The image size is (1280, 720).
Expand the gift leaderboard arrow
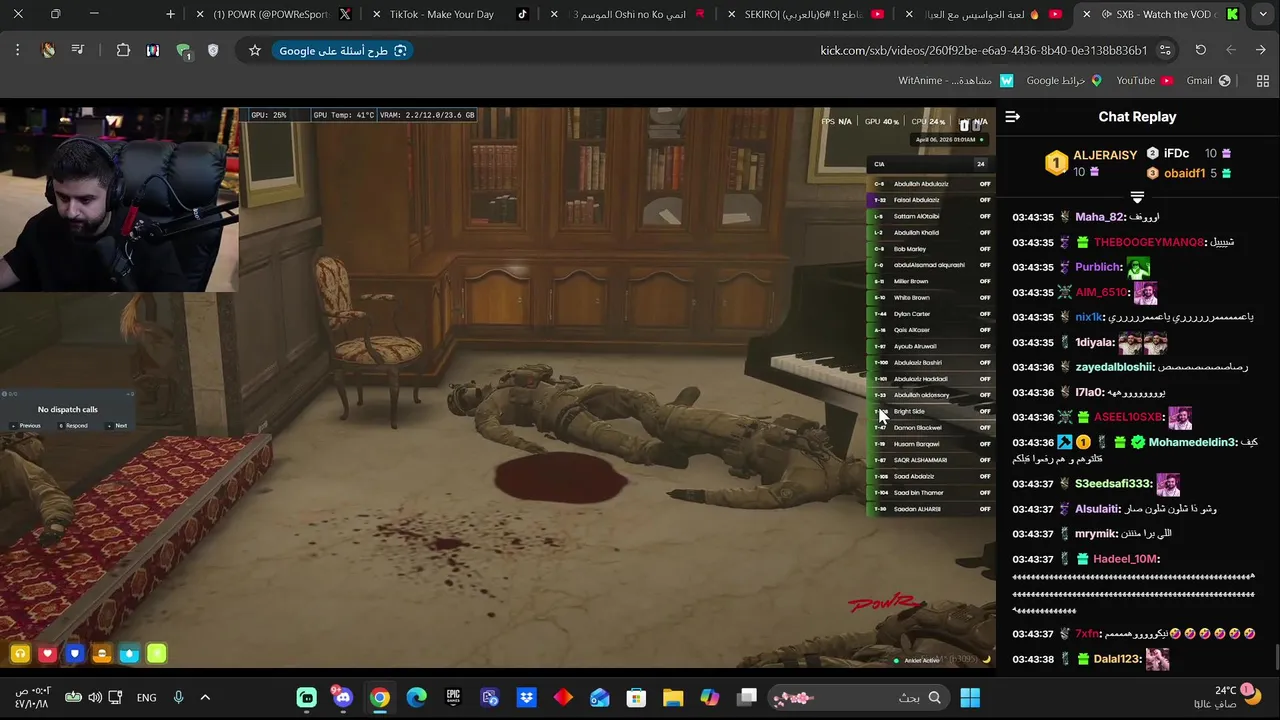pos(1137,197)
